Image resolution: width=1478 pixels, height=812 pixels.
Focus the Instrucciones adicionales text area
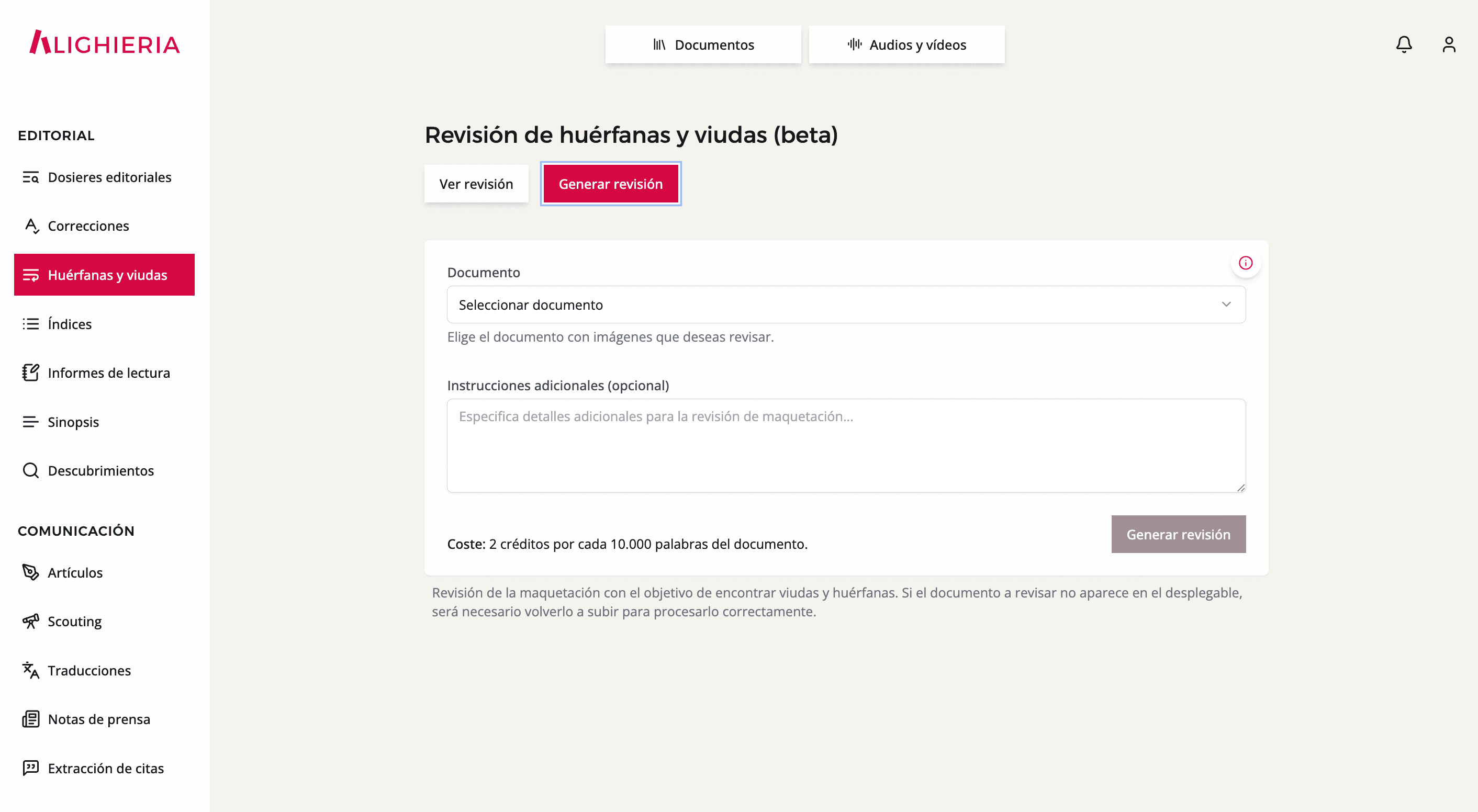click(x=845, y=446)
